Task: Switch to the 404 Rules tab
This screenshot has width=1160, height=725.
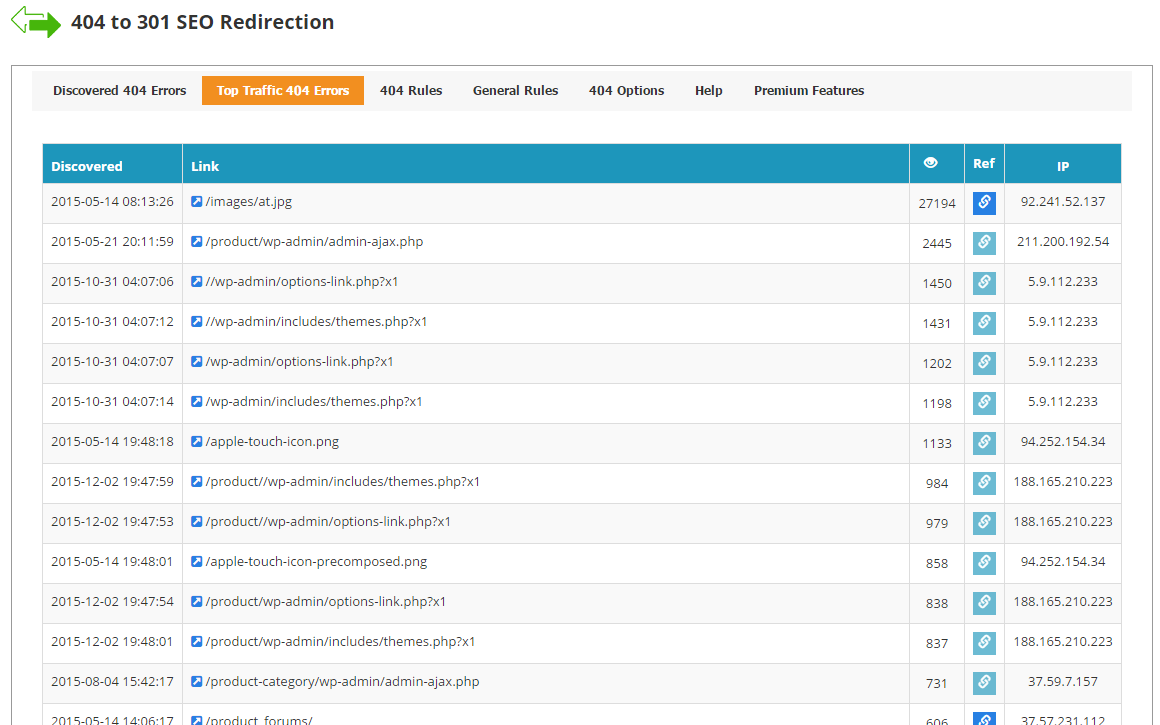Action: click(411, 90)
